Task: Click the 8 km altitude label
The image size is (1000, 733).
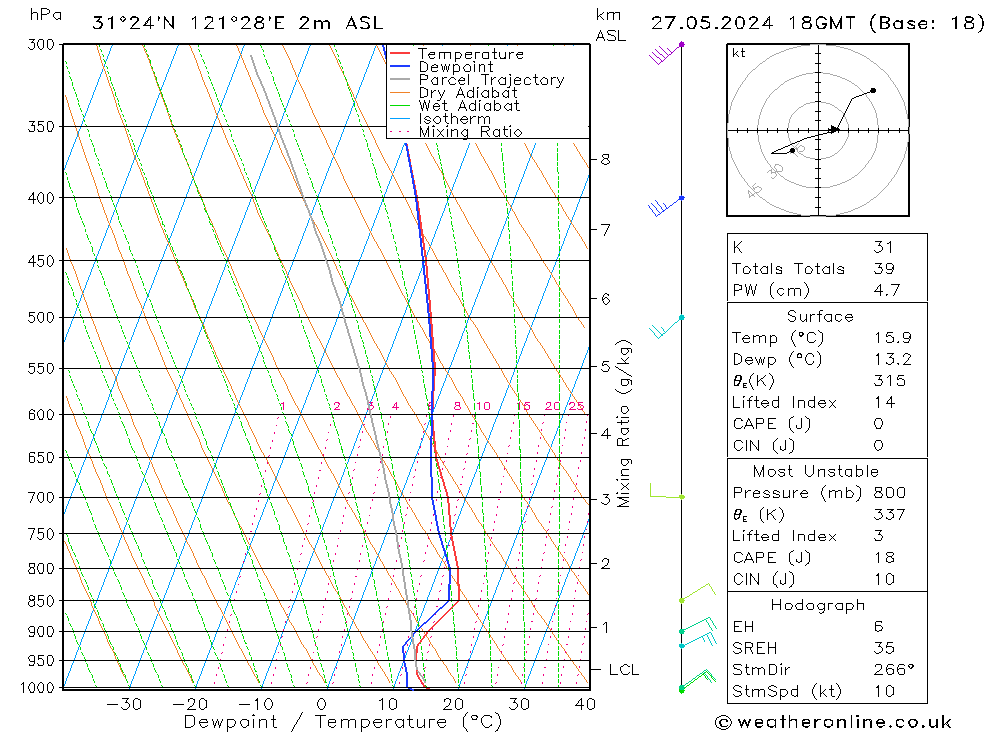Action: (x=605, y=159)
